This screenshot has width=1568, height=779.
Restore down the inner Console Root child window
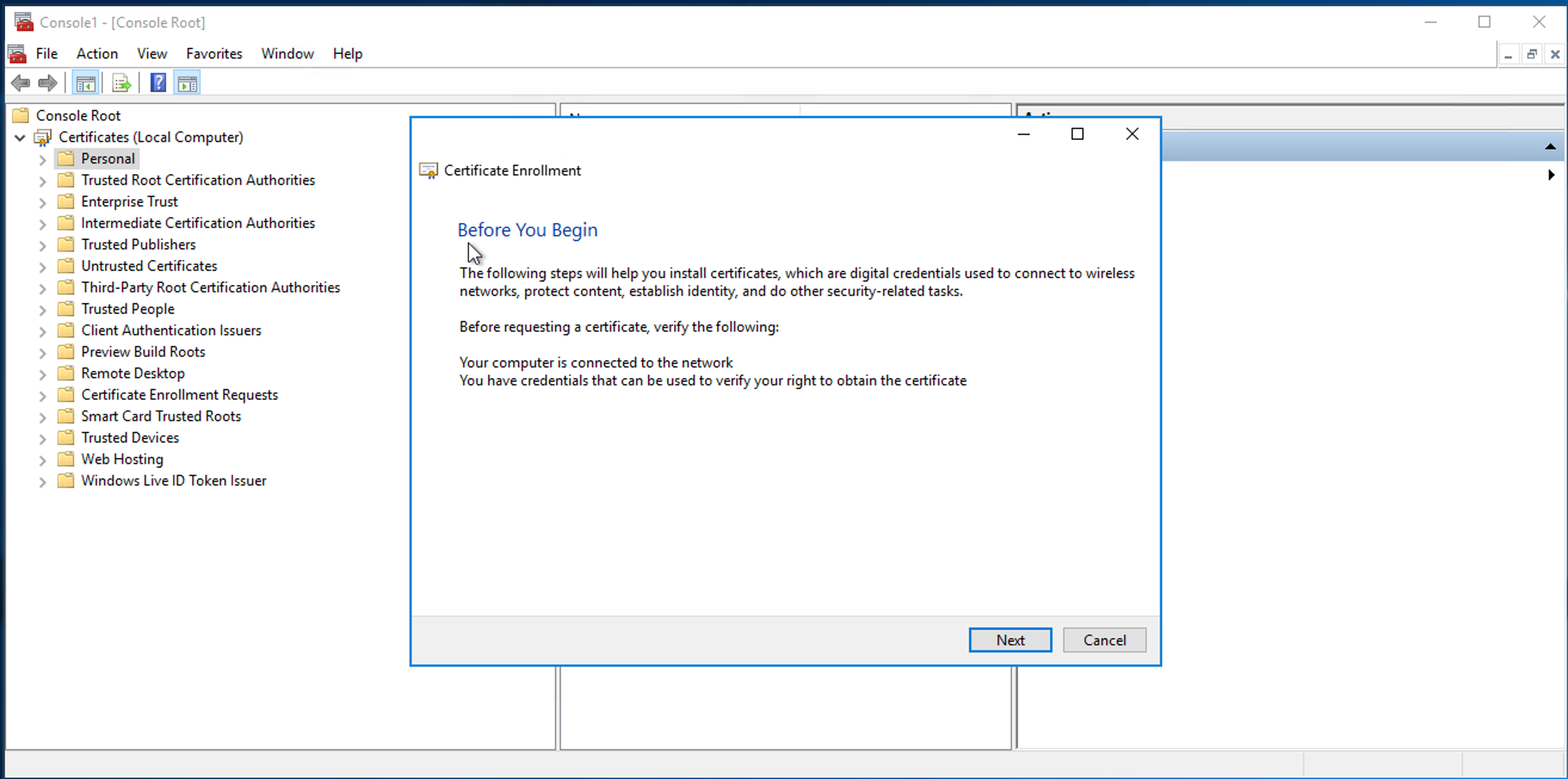click(x=1532, y=55)
